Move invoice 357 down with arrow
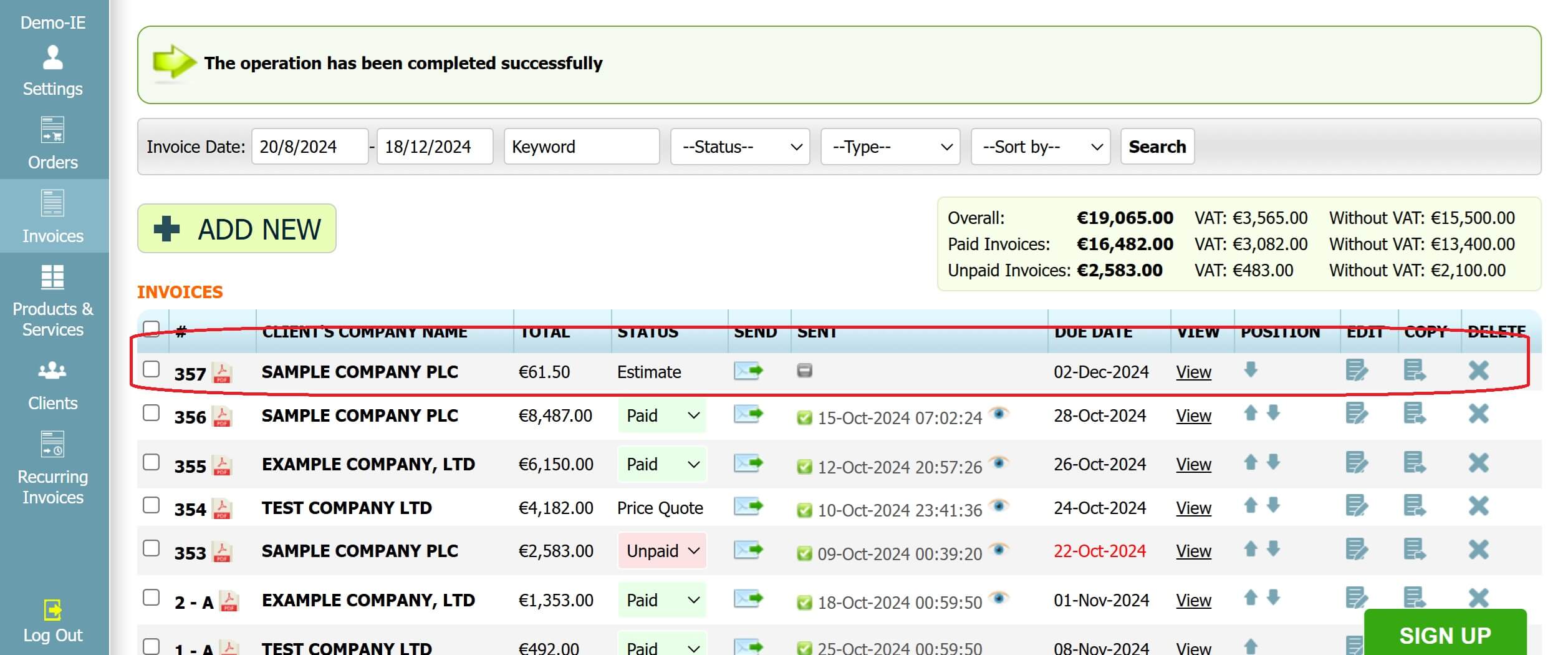Image resolution: width=1568 pixels, height=655 pixels. tap(1250, 369)
